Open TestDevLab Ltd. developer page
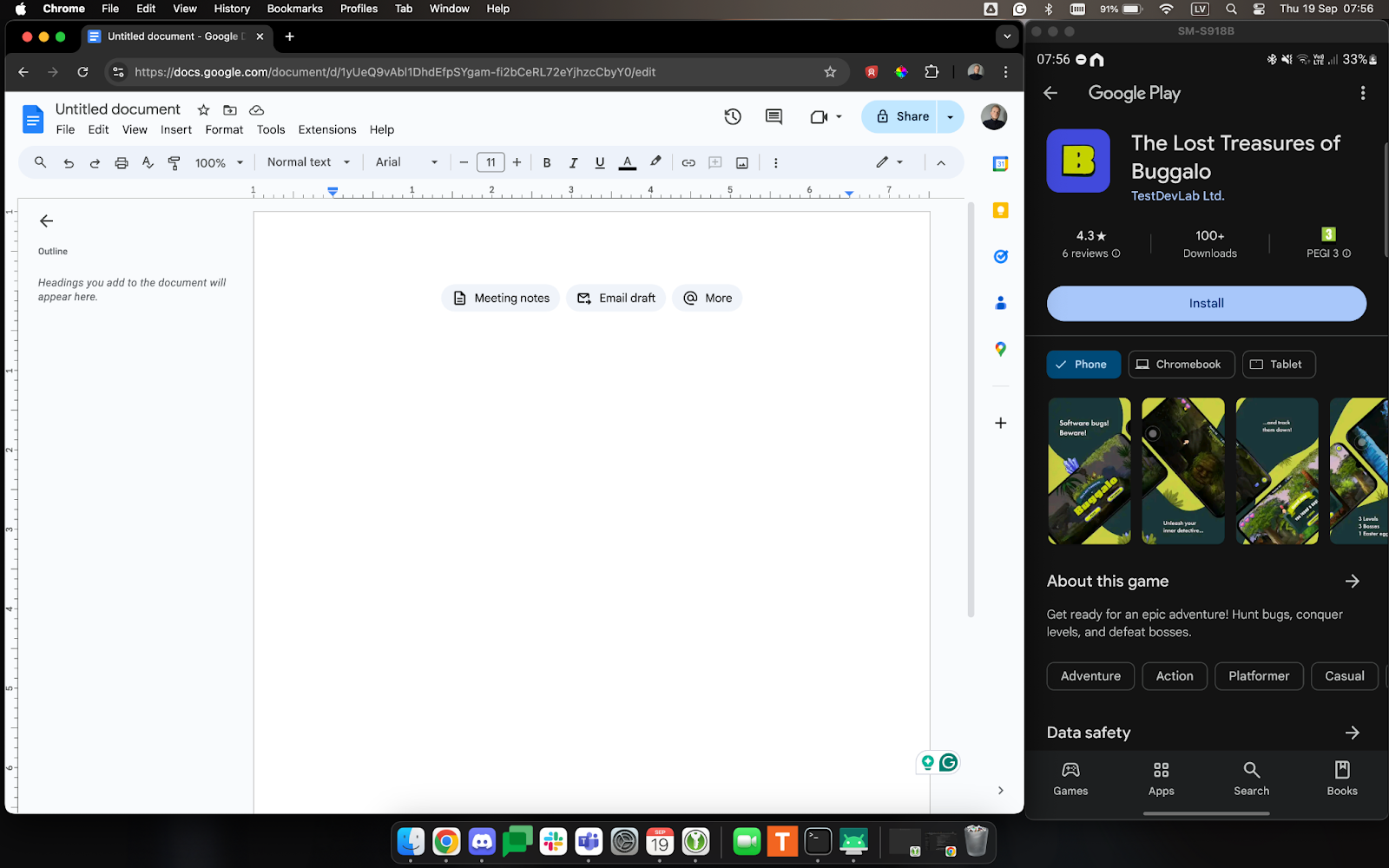This screenshot has width=1389, height=868. coord(1177,196)
